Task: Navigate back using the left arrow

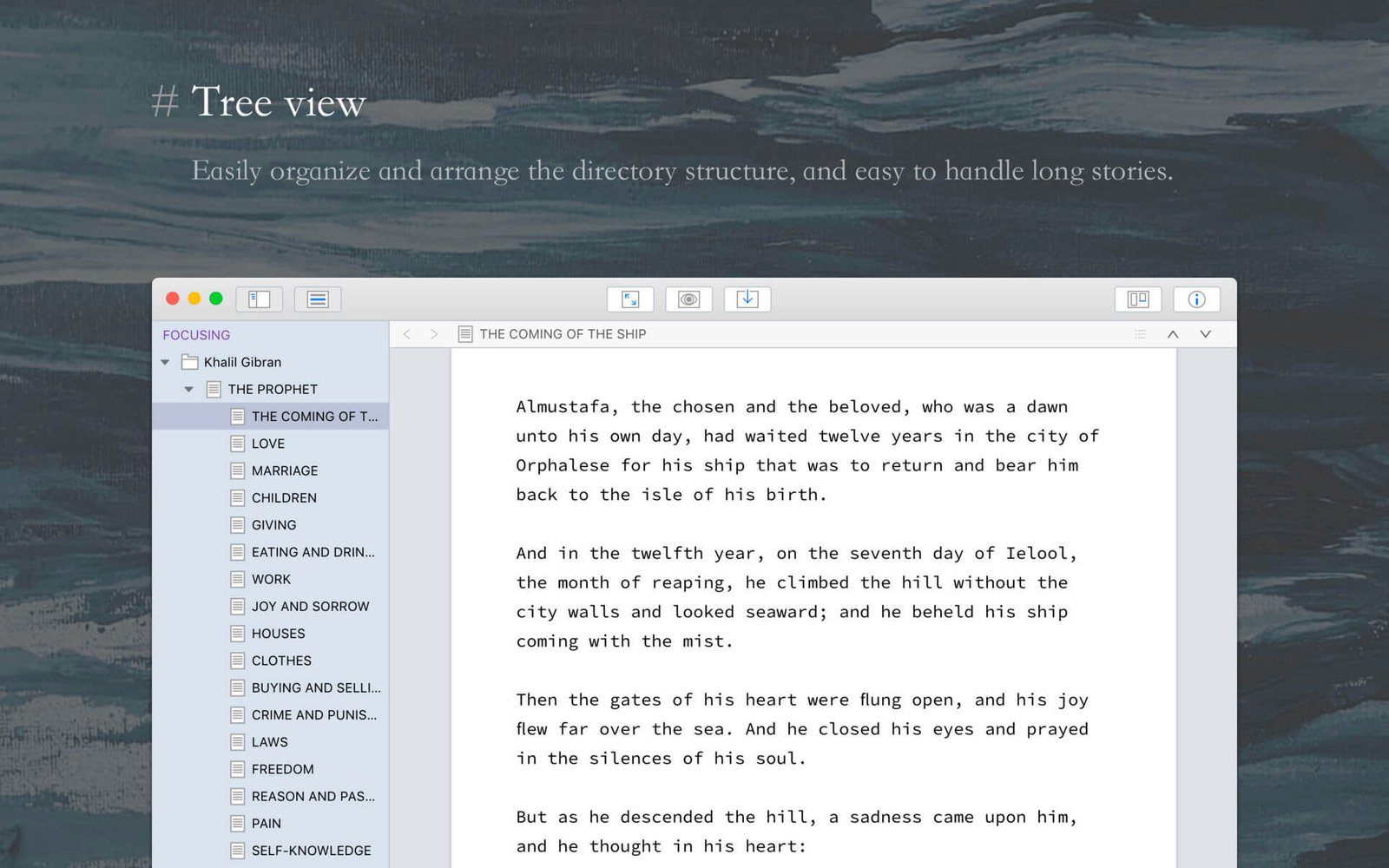Action: coord(407,333)
